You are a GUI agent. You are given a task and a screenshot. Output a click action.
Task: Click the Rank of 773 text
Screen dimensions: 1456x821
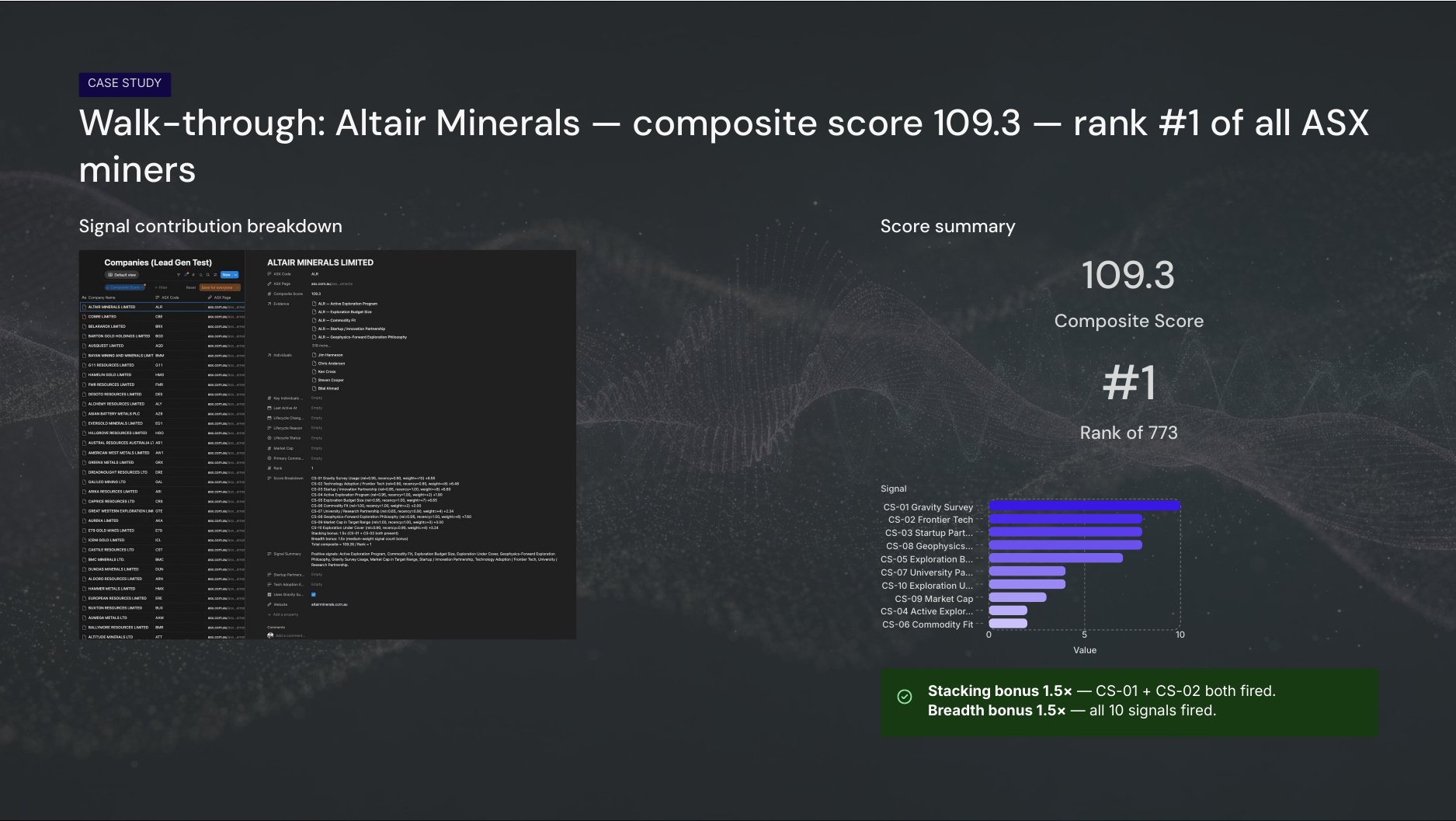(1128, 433)
